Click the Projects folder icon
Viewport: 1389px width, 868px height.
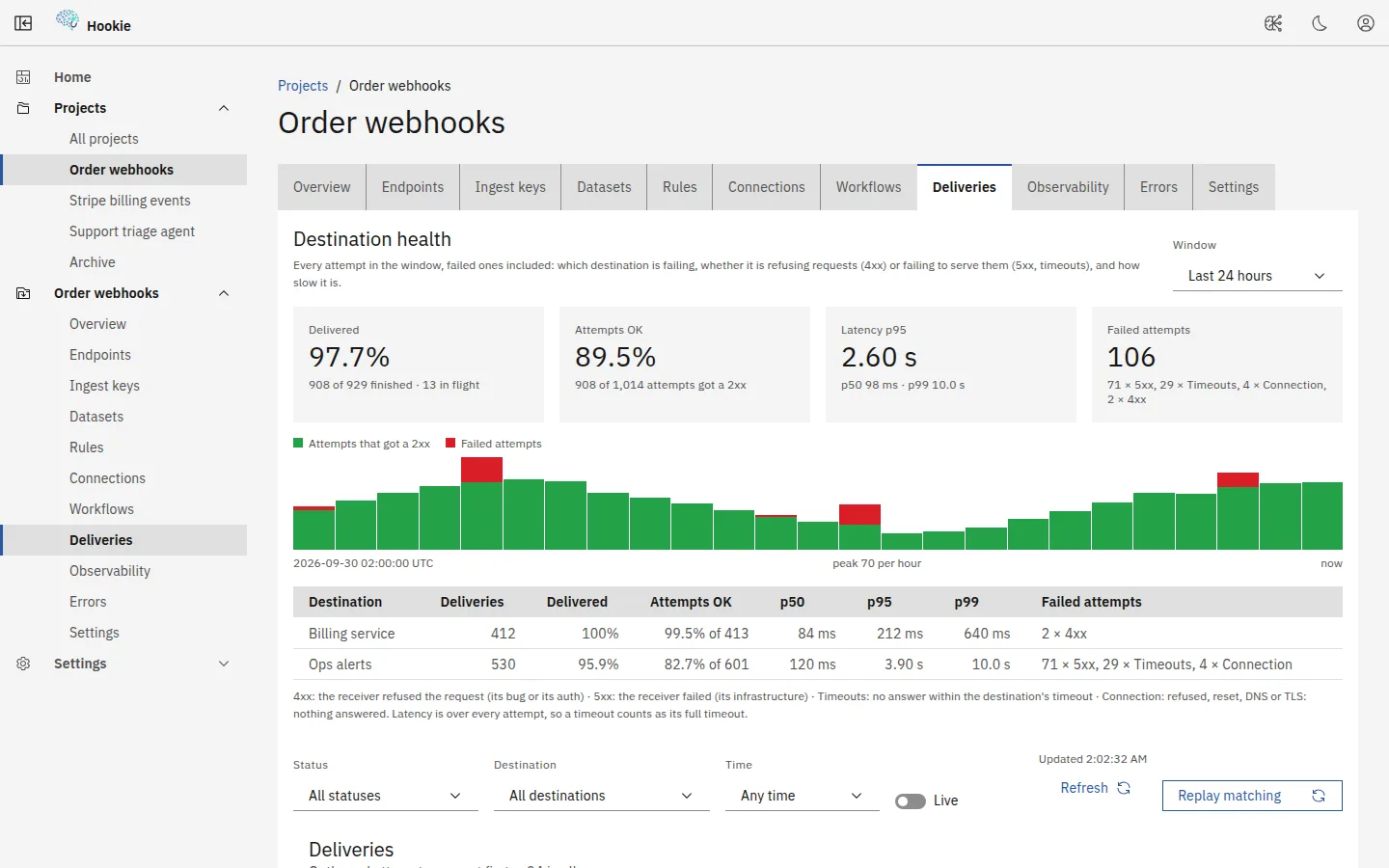[23, 108]
